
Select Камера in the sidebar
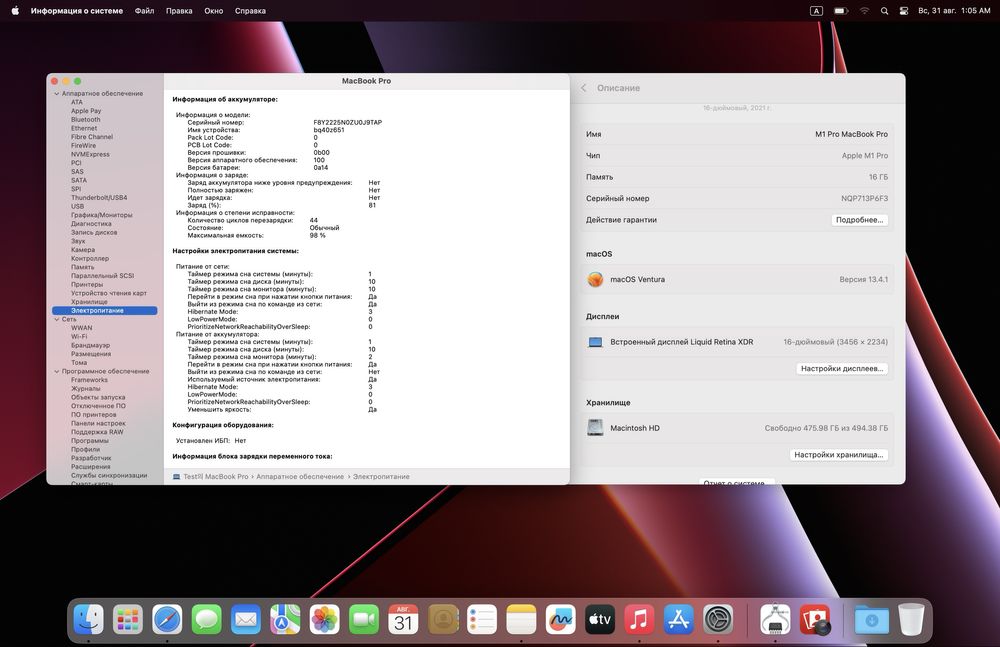(x=83, y=250)
